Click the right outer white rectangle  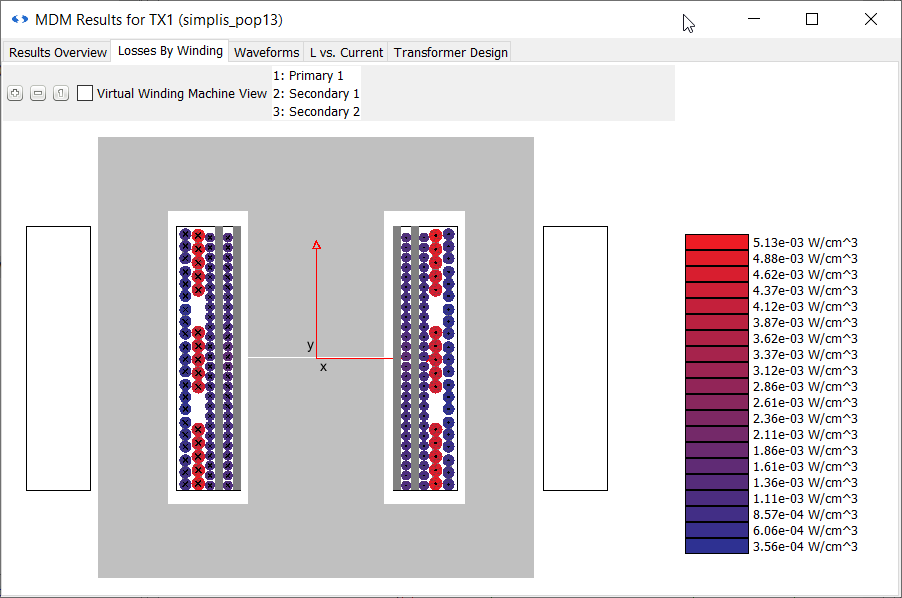tap(575, 358)
